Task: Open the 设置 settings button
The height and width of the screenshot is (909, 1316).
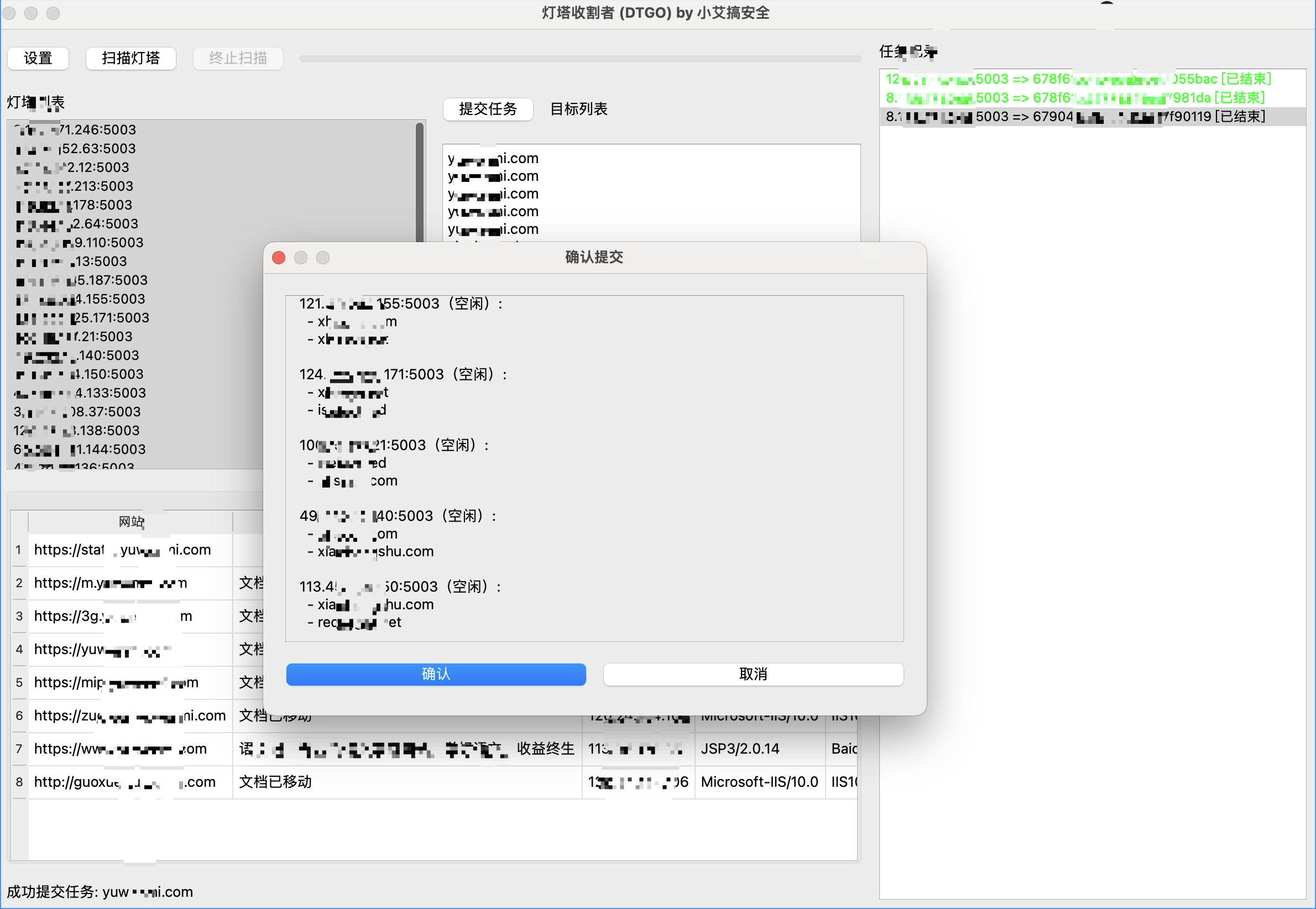Action: (x=38, y=58)
